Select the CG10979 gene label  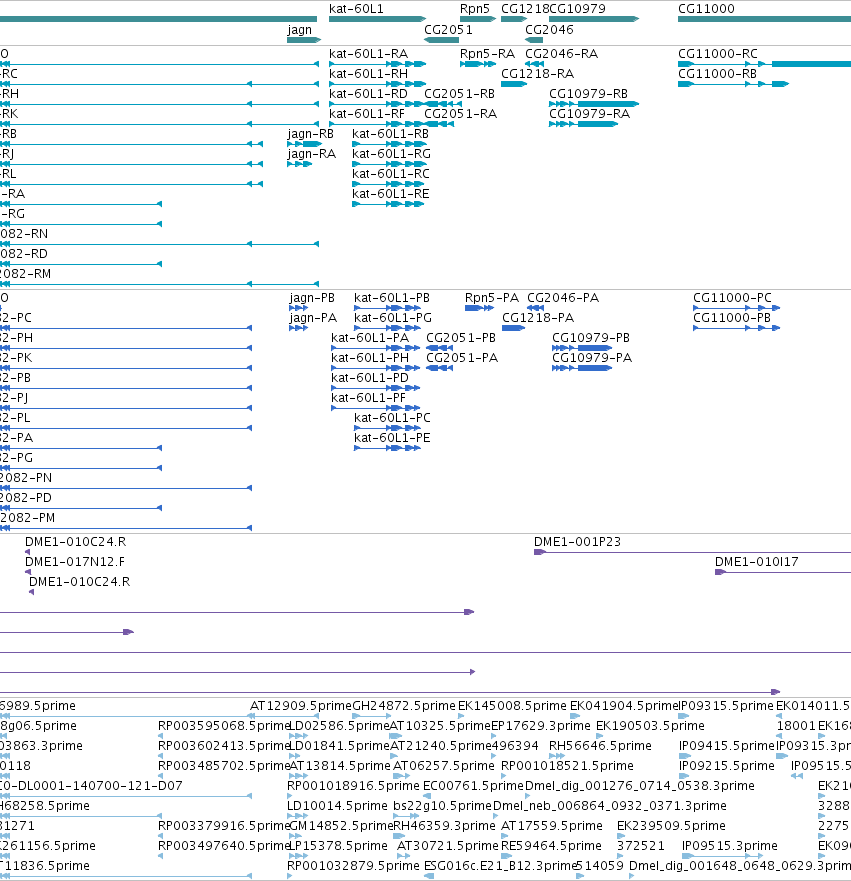point(577,9)
